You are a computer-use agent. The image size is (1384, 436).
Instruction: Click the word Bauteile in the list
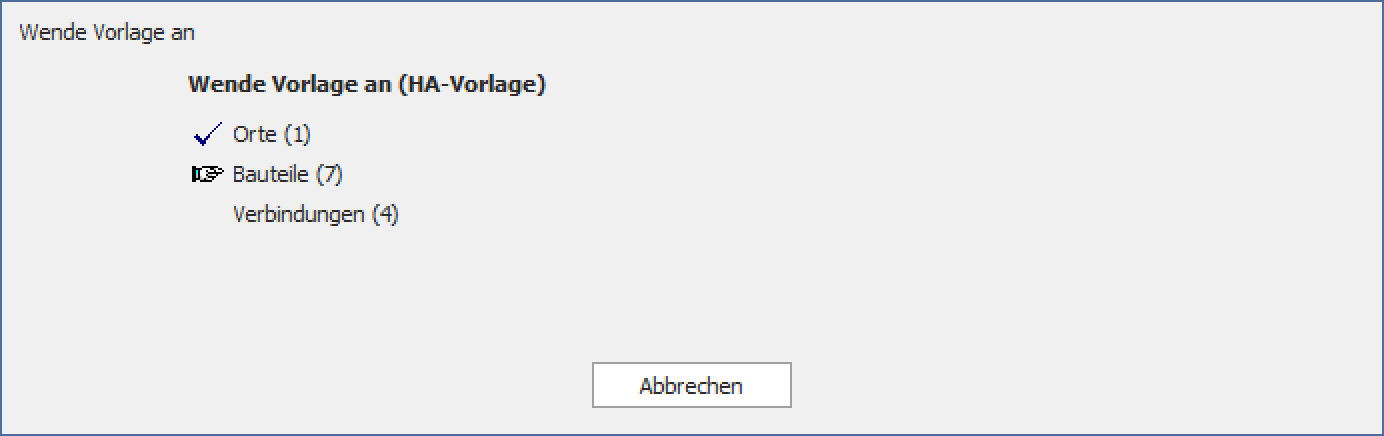coord(271,175)
